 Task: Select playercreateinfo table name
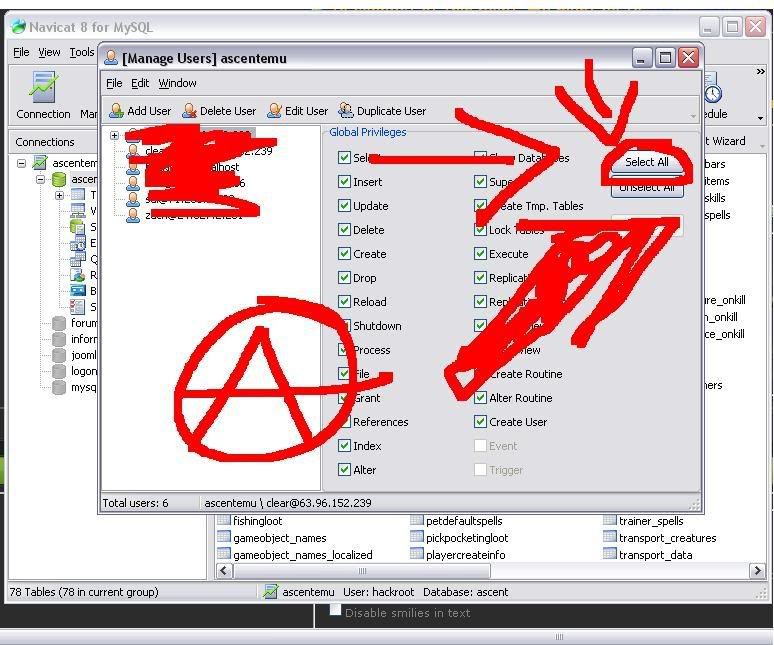pos(465,555)
